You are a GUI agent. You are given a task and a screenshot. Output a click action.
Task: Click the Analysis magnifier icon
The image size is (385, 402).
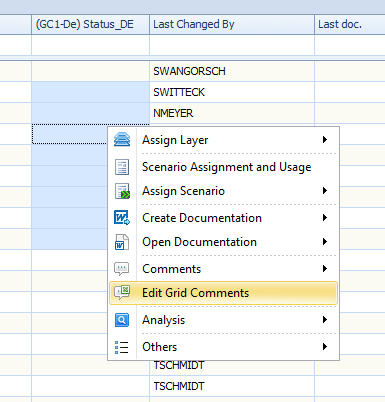coord(122,320)
